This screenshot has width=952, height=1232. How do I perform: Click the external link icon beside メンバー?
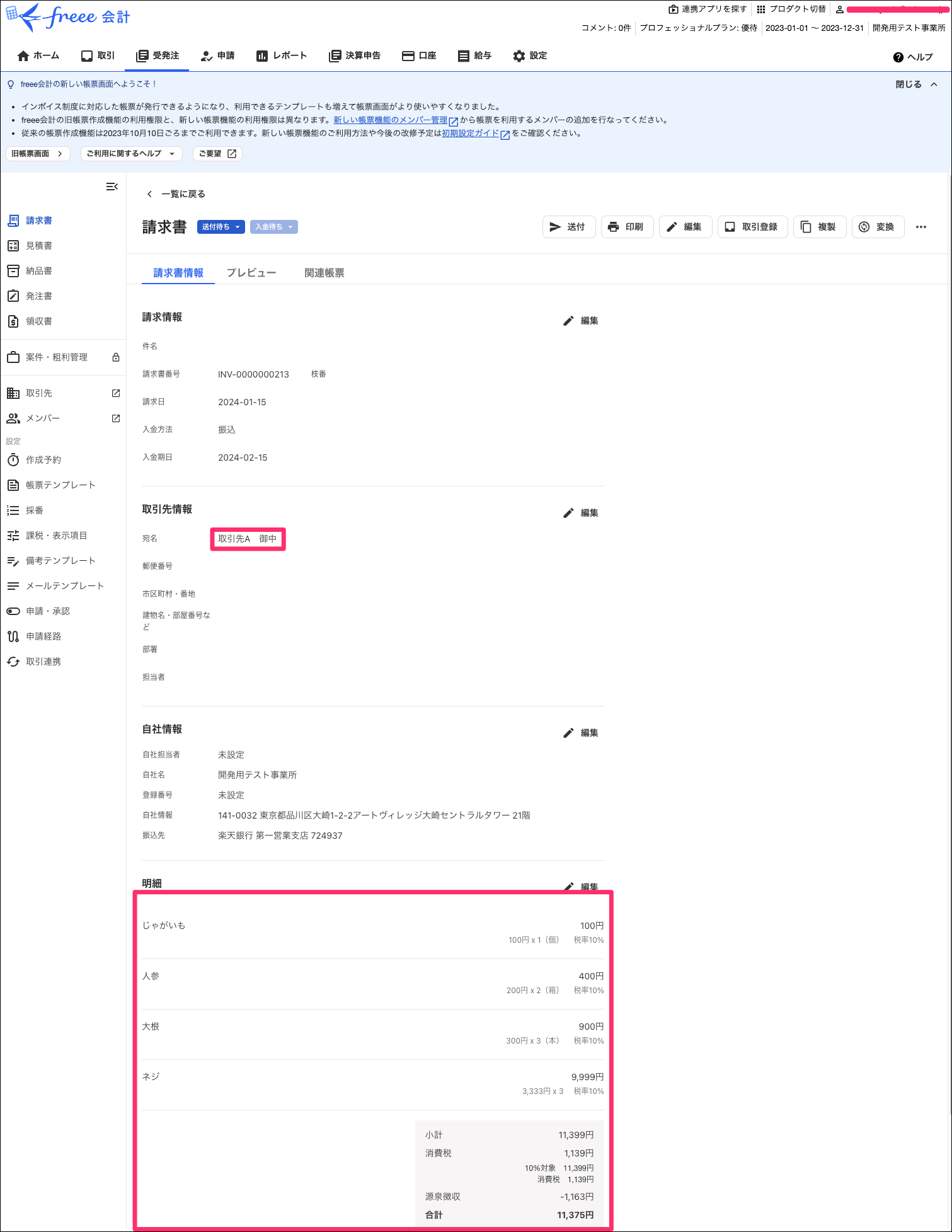coord(116,418)
